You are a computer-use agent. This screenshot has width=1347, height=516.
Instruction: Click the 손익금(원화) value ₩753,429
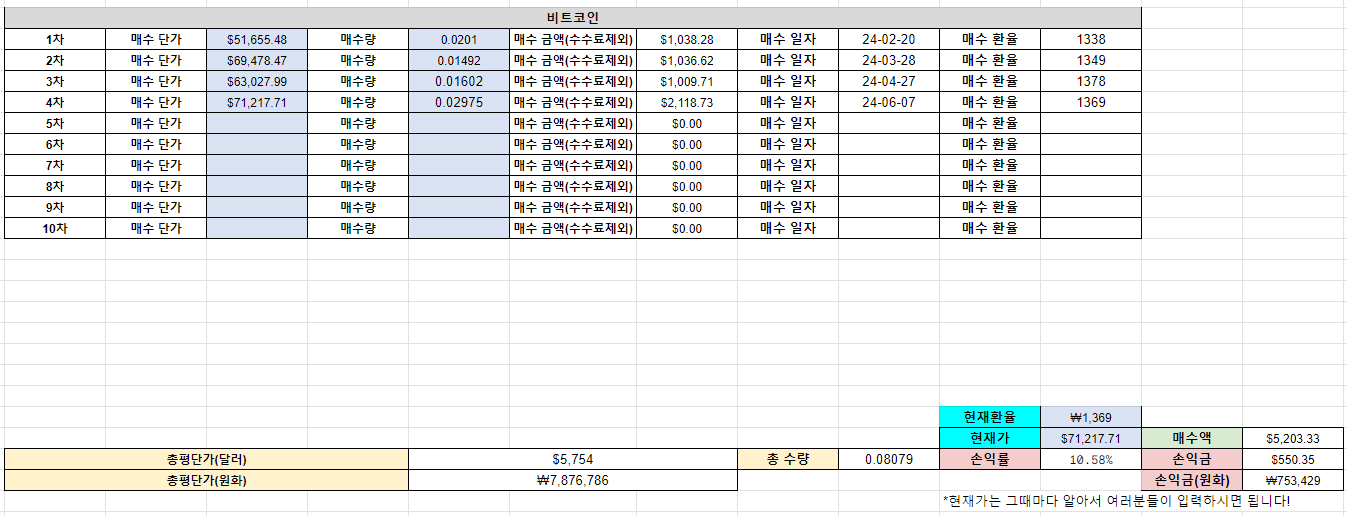1293,480
